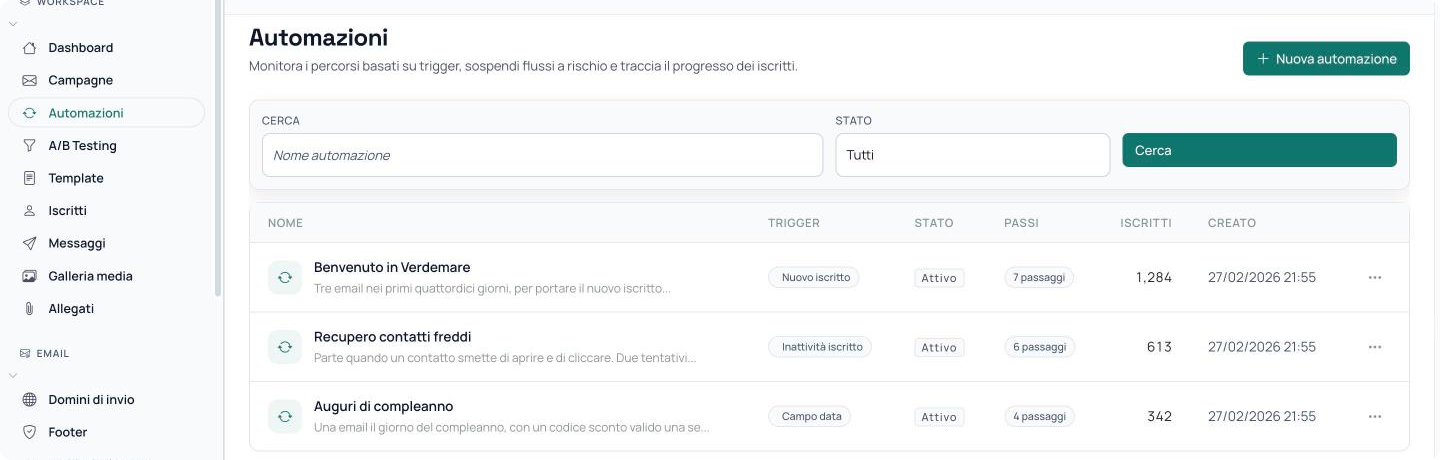Click the Iscritti person icon
Viewport: 1440px width, 460px height.
click(29, 211)
